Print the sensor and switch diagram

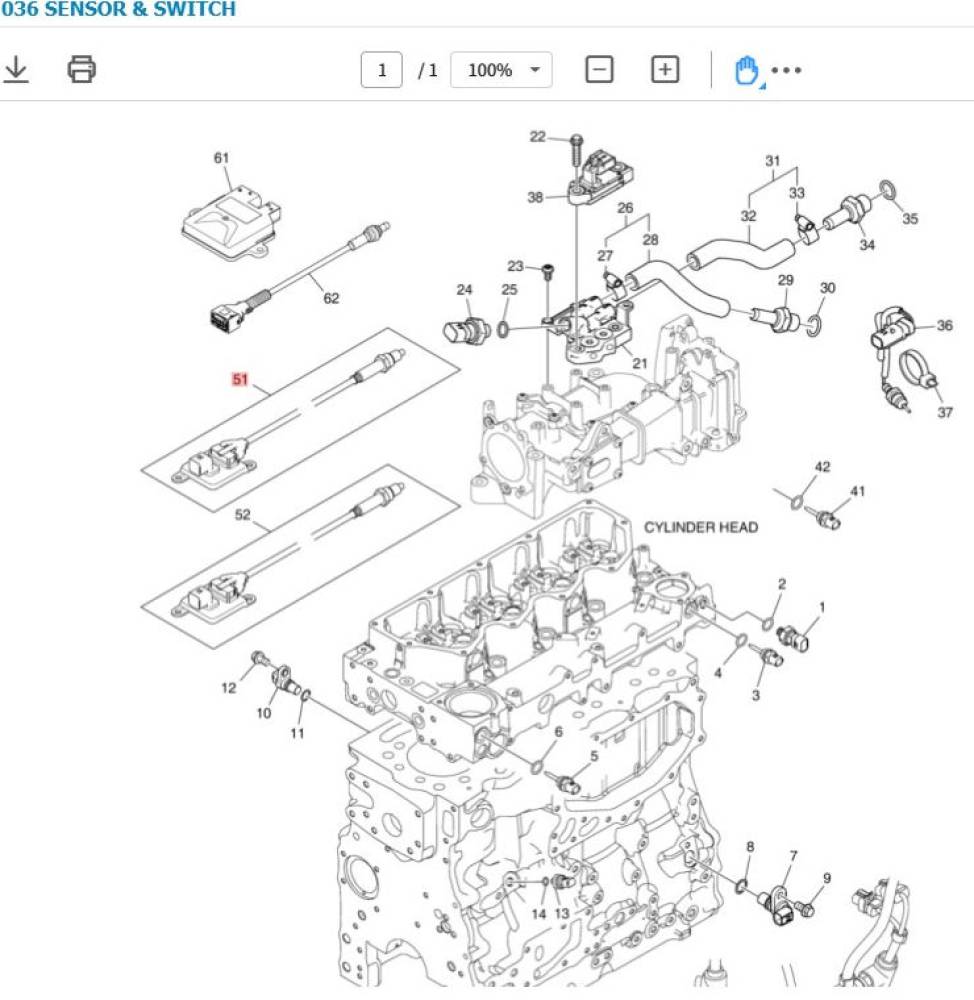click(x=81, y=69)
